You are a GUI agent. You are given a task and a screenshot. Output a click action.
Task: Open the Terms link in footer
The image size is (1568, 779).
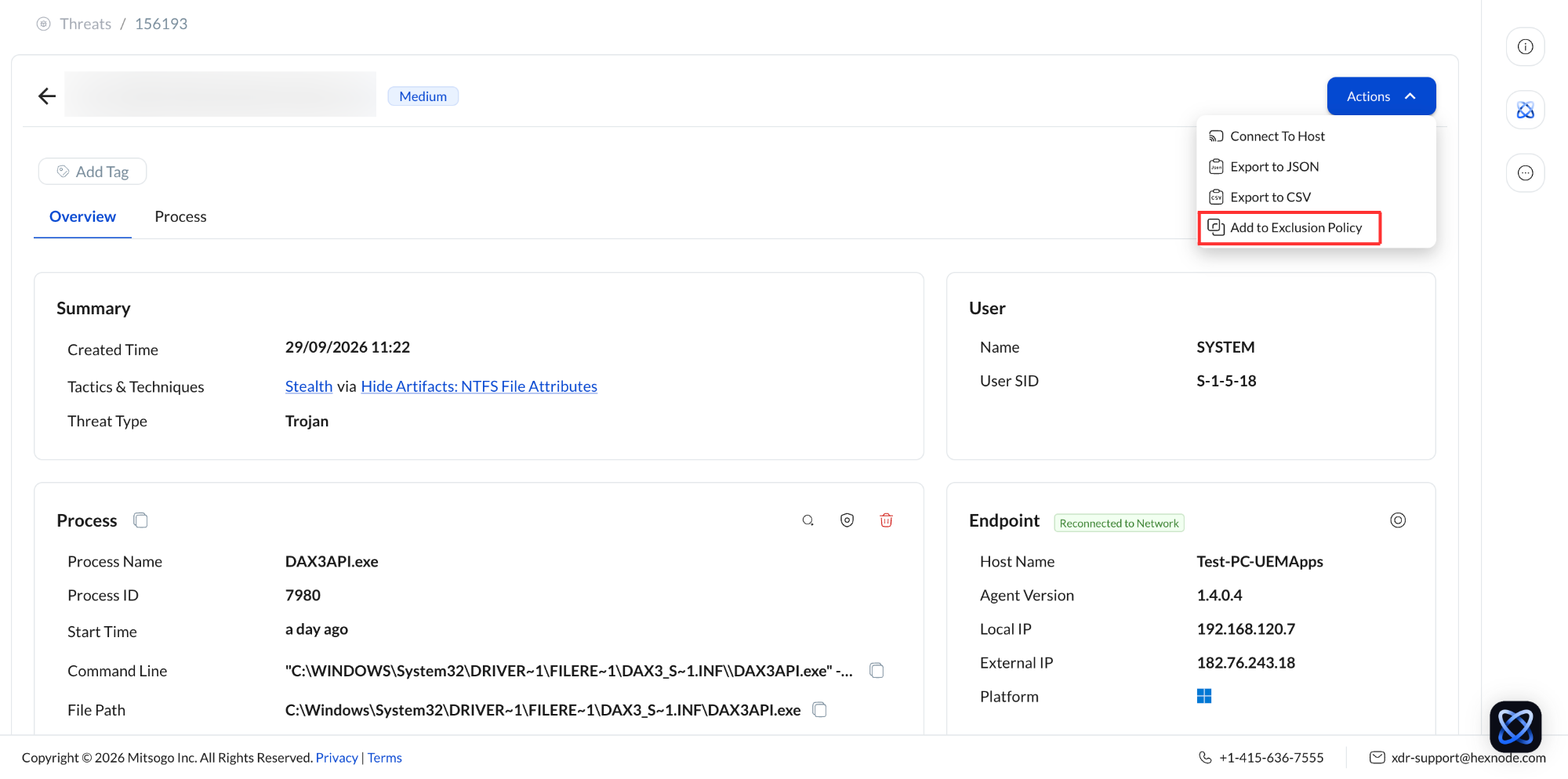point(385,758)
